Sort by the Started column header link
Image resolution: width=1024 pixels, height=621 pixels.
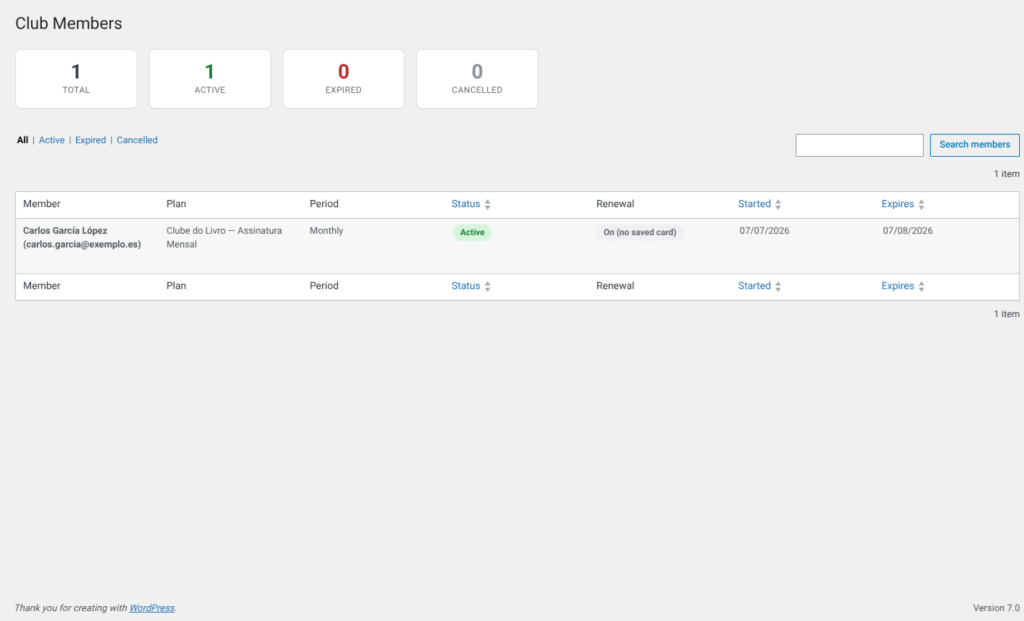coord(754,204)
